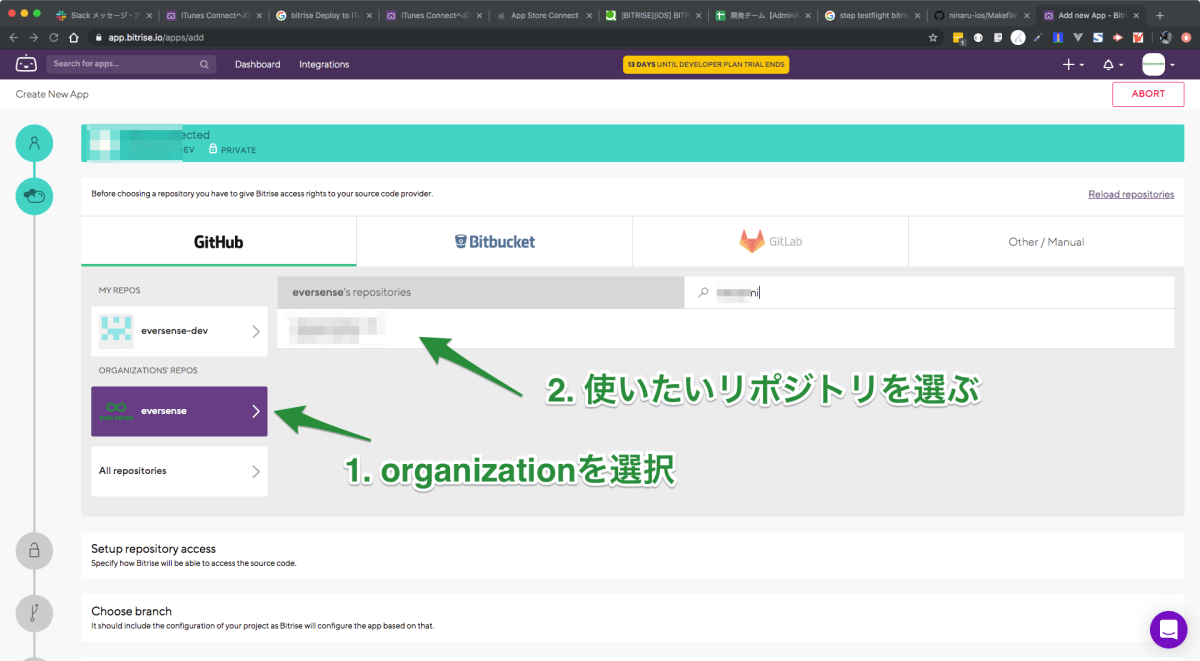Open the Bitrise logo home icon
Screen dimensions: 1200x661
coord(26,64)
